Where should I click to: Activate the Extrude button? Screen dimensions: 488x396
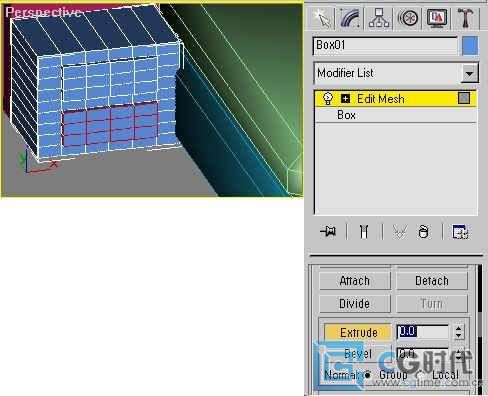pyautogui.click(x=358, y=332)
